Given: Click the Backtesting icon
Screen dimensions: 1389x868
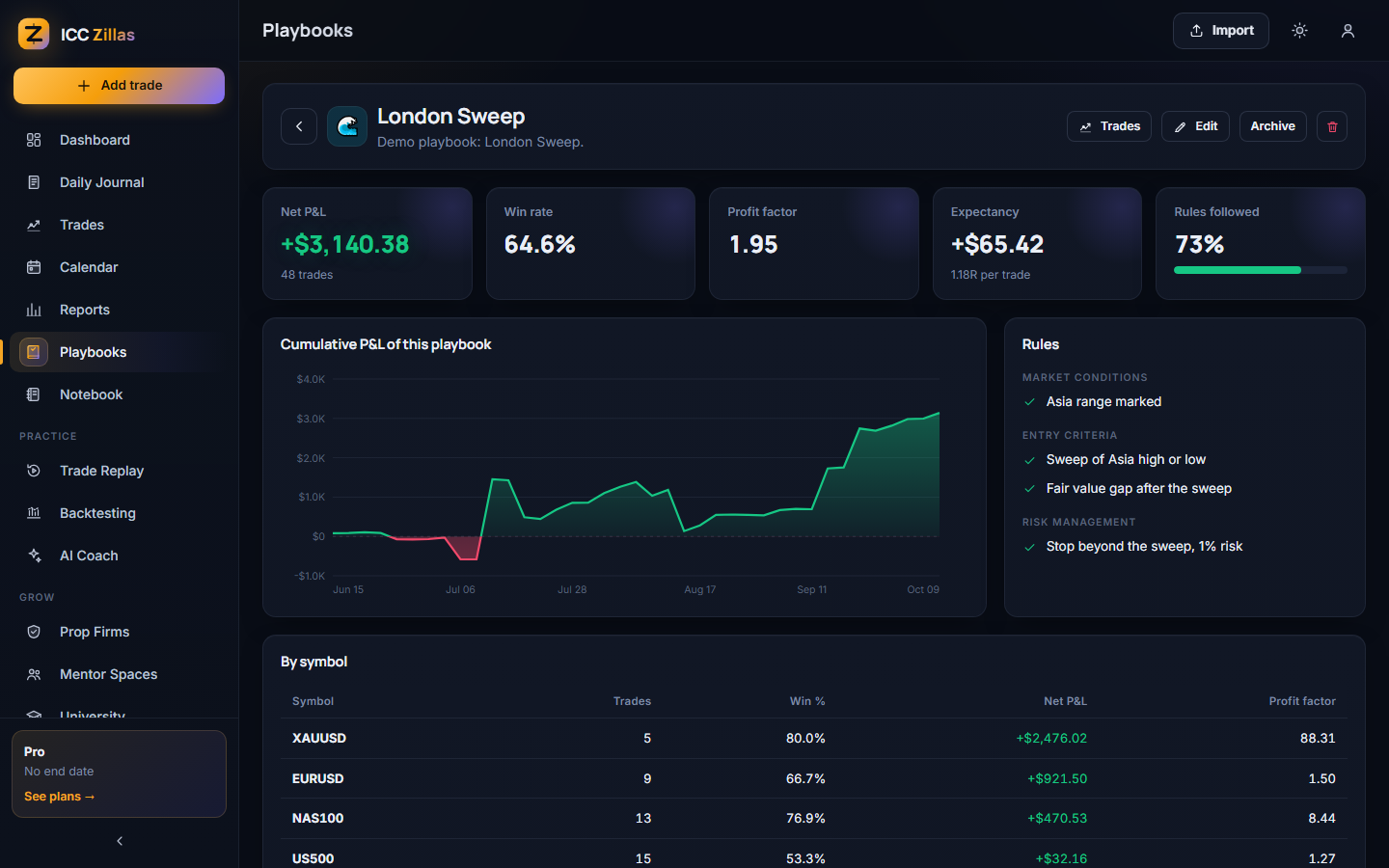Looking at the screenshot, I should [34, 513].
